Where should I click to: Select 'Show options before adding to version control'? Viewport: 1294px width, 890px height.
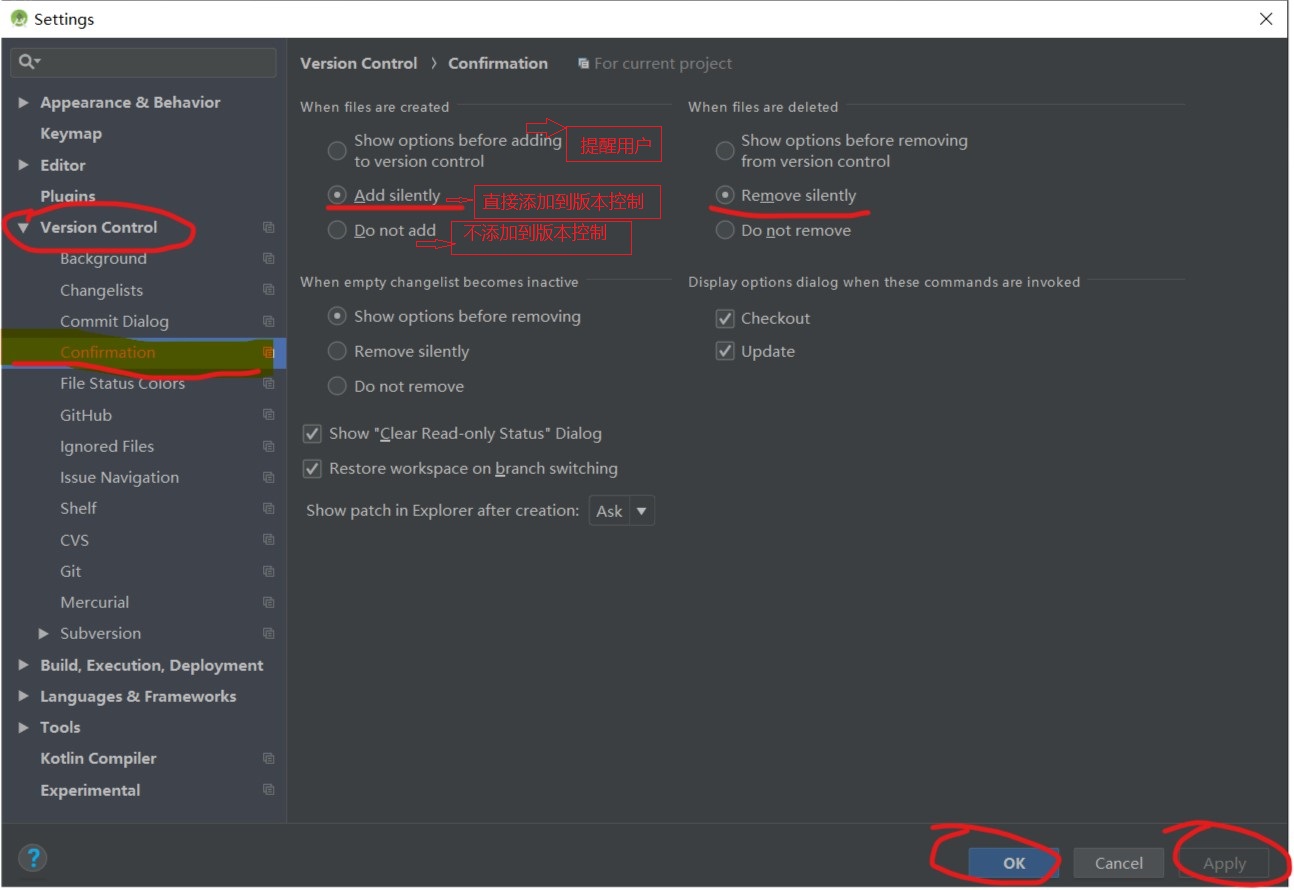point(337,151)
